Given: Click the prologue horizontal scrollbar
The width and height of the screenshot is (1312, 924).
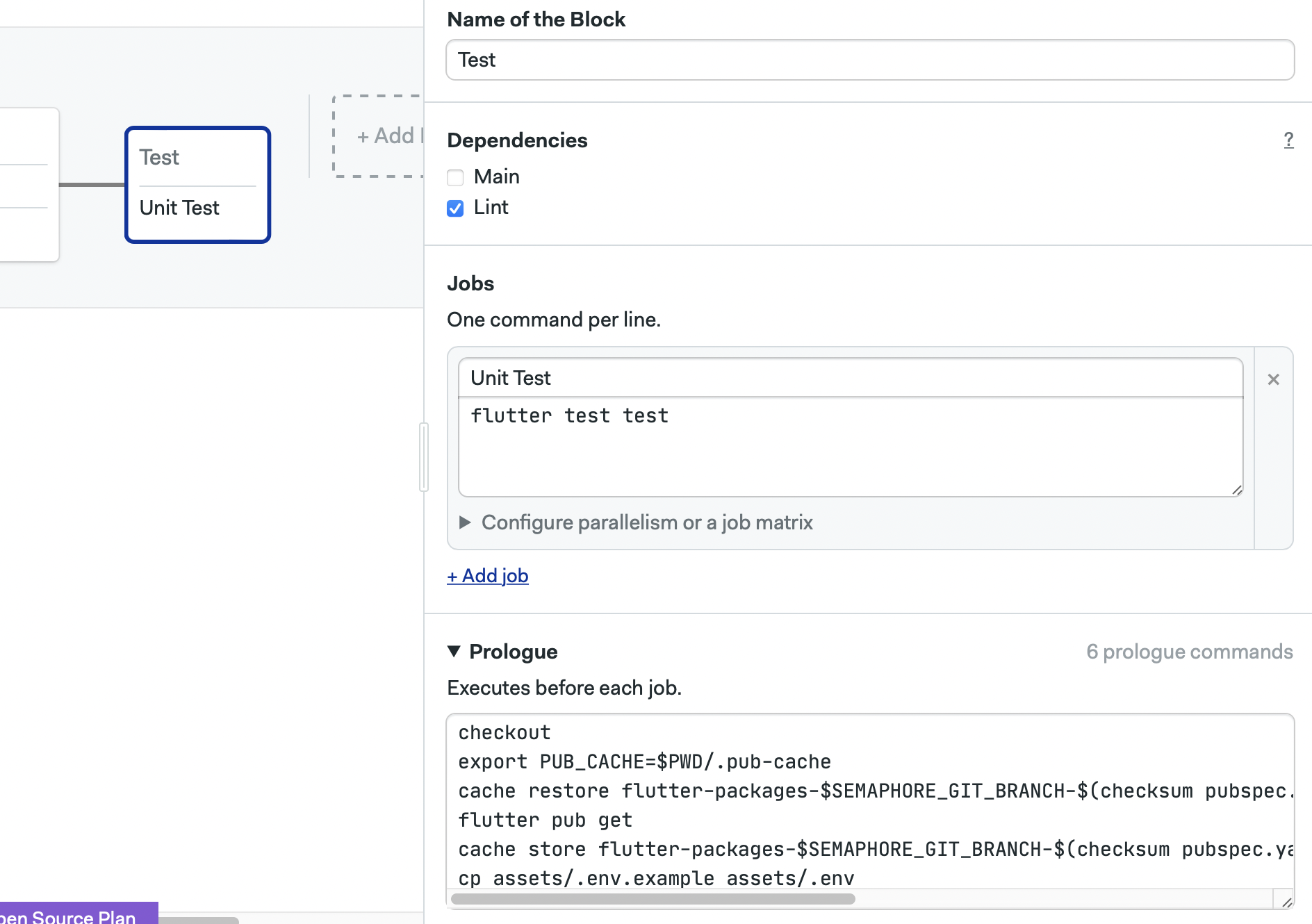Looking at the screenshot, I should coord(653,898).
